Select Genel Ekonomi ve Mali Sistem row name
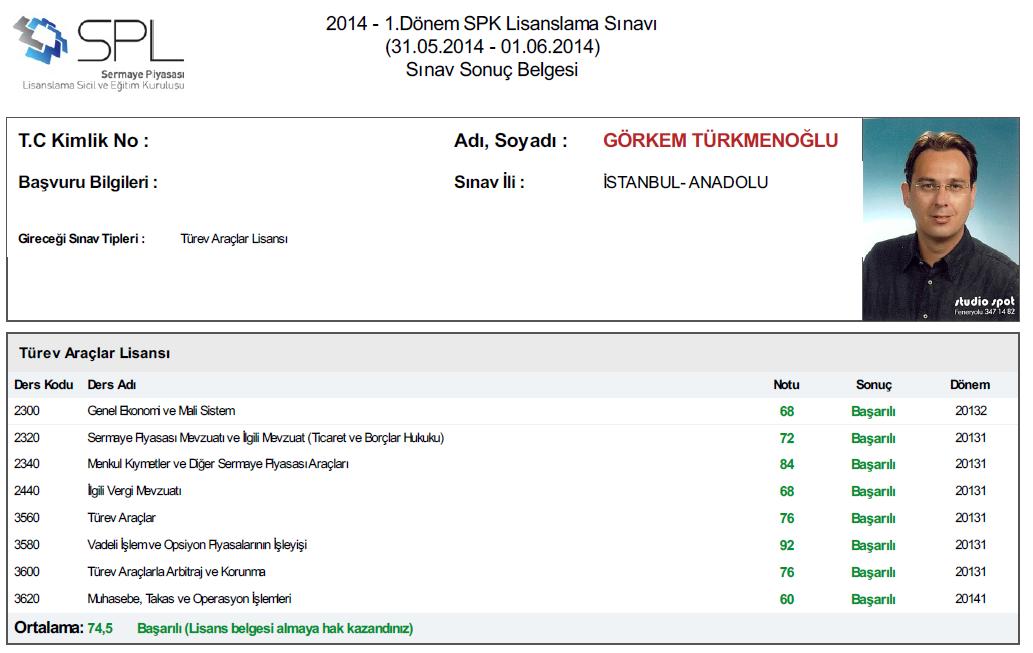This screenshot has height=653, width=1033. (x=161, y=411)
